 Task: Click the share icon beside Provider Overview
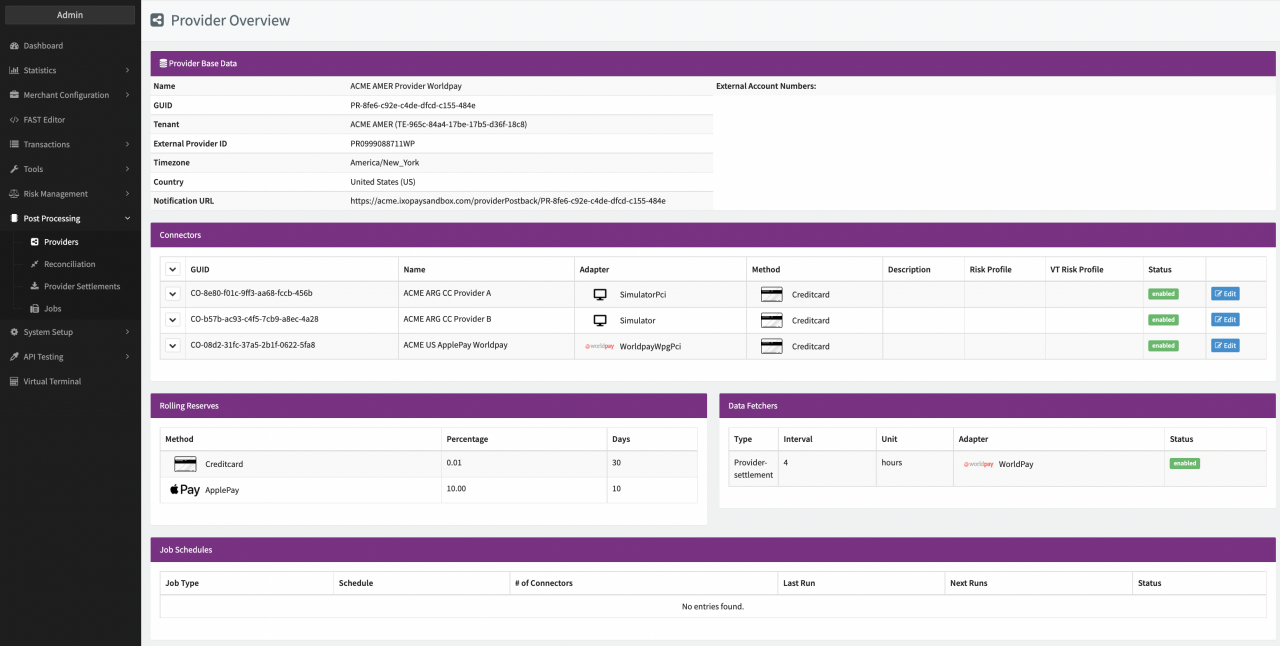click(157, 20)
